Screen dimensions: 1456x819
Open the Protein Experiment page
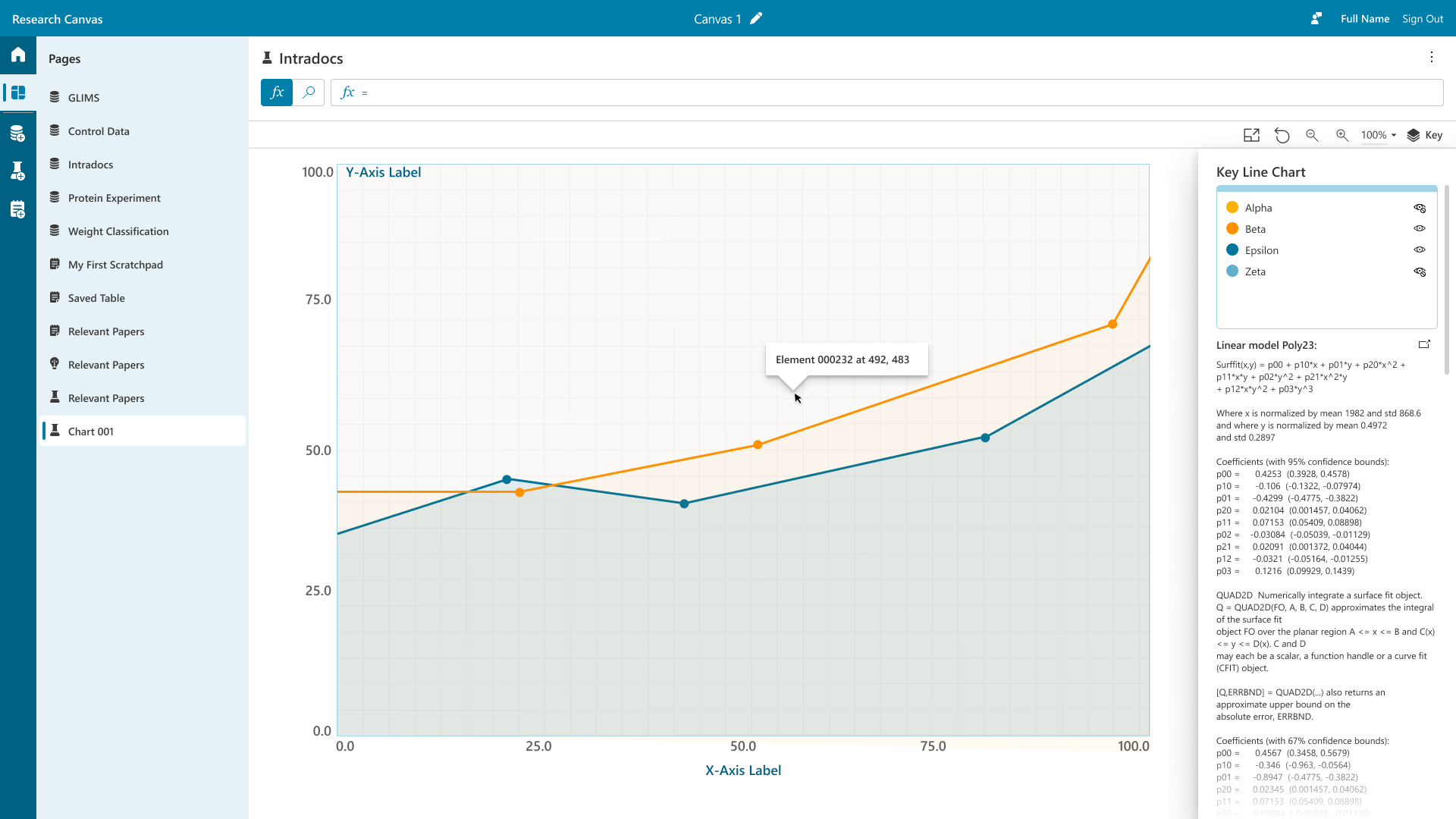pos(114,198)
